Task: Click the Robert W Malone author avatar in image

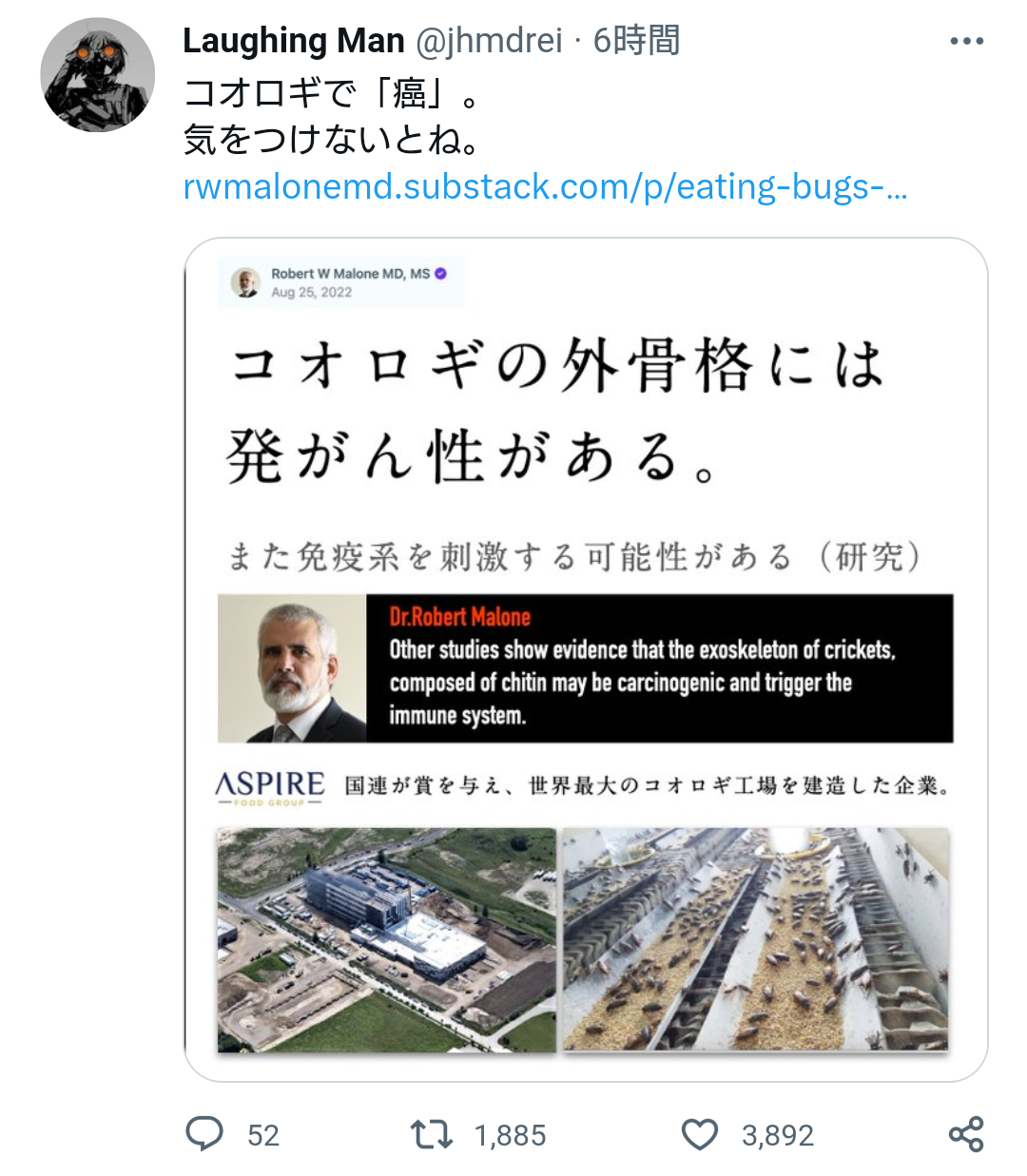Action: (x=246, y=282)
